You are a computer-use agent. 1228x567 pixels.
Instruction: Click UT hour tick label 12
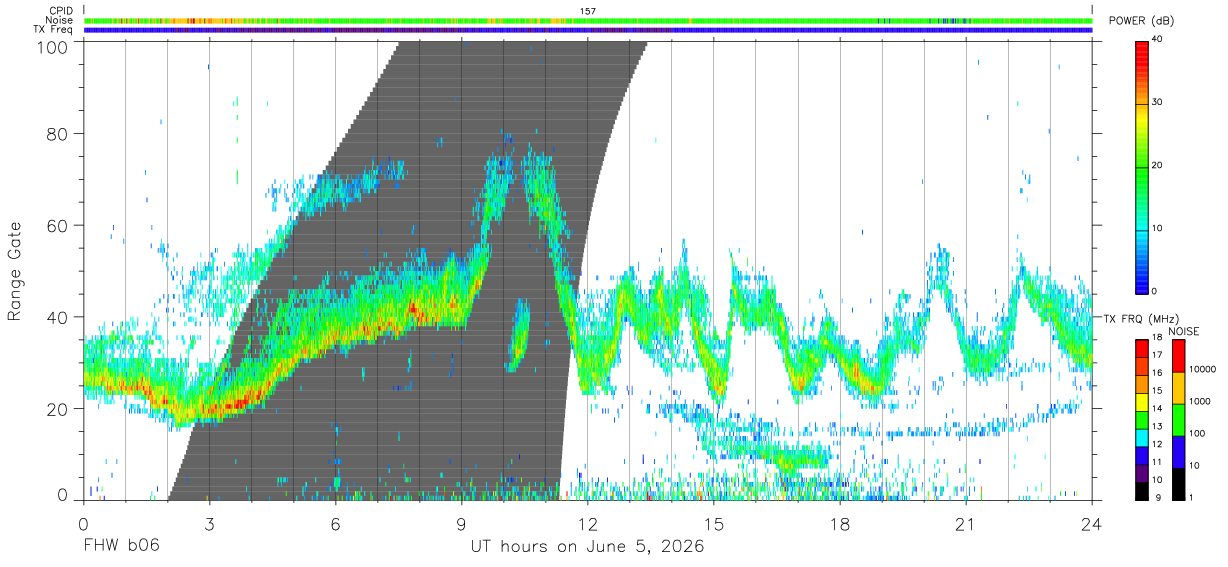(588, 523)
